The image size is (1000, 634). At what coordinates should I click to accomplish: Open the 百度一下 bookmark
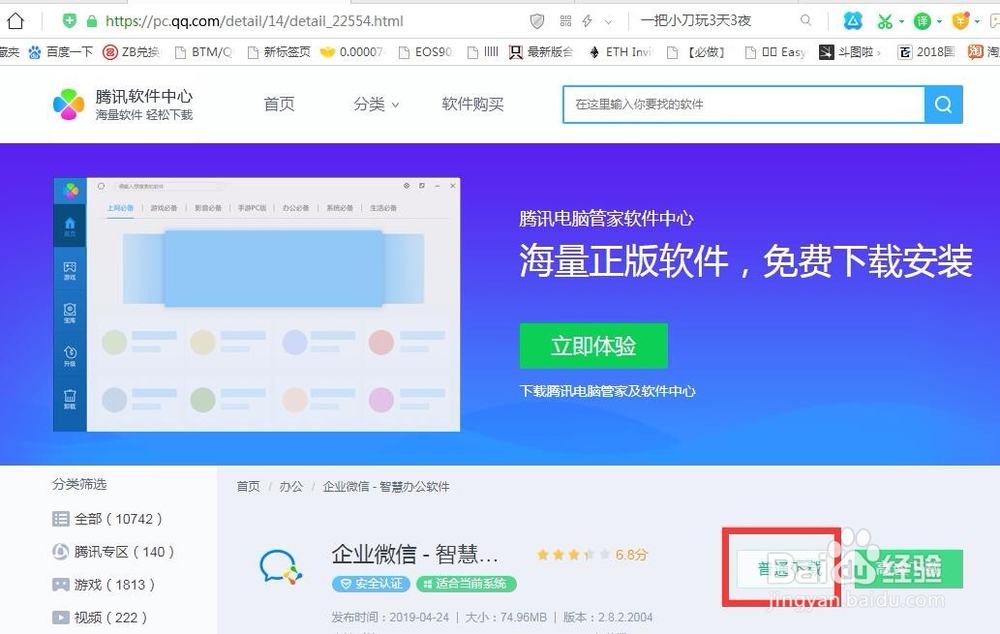(61, 52)
